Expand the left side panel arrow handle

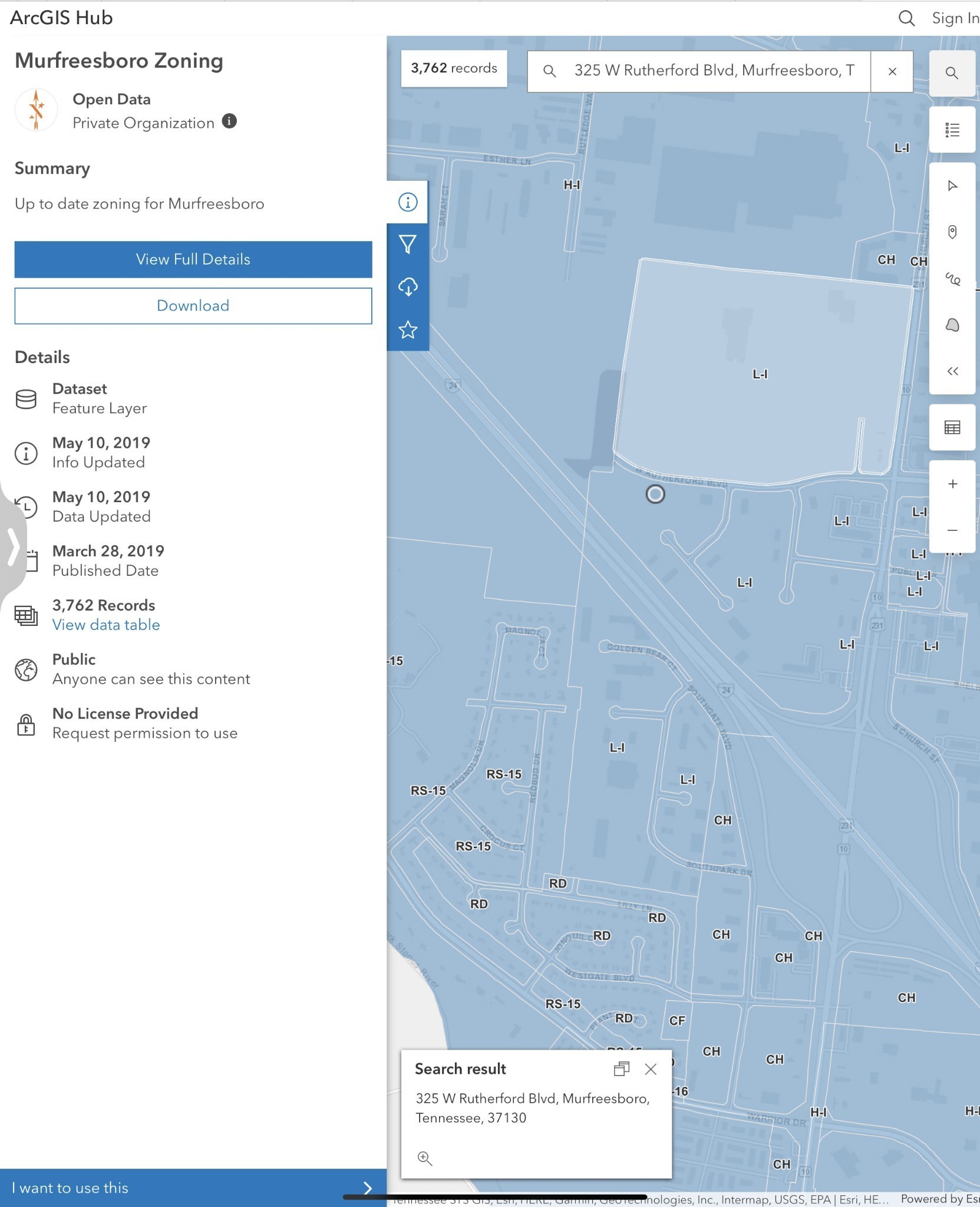(x=12, y=547)
